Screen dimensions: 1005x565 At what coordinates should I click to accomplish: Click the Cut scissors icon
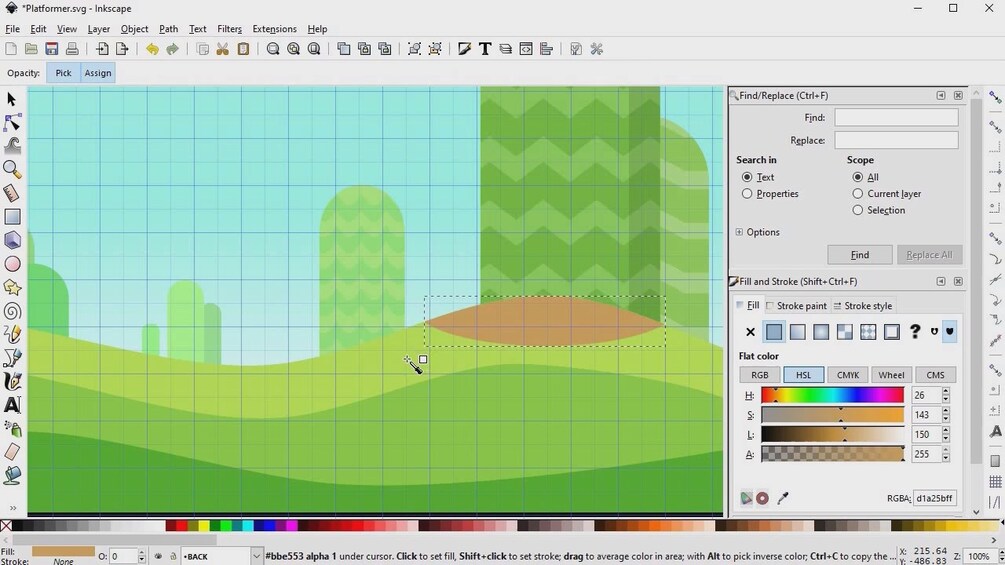pyautogui.click(x=222, y=49)
